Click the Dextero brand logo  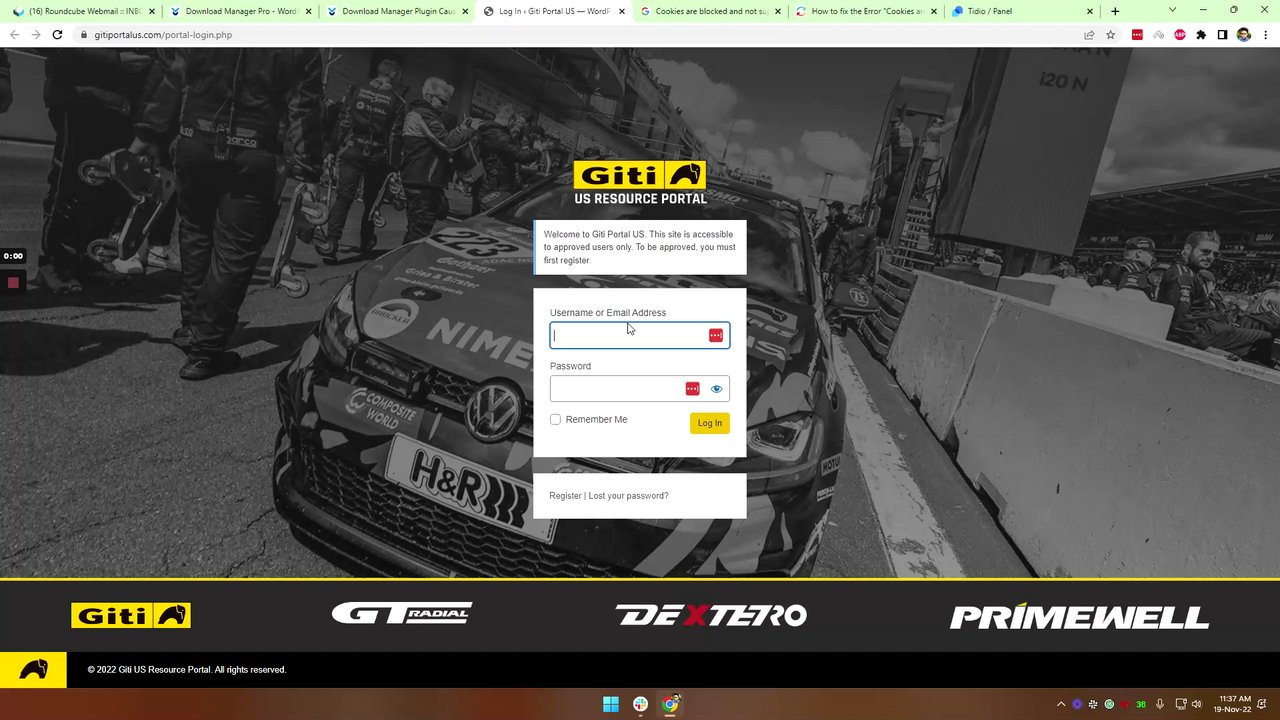[x=711, y=614]
